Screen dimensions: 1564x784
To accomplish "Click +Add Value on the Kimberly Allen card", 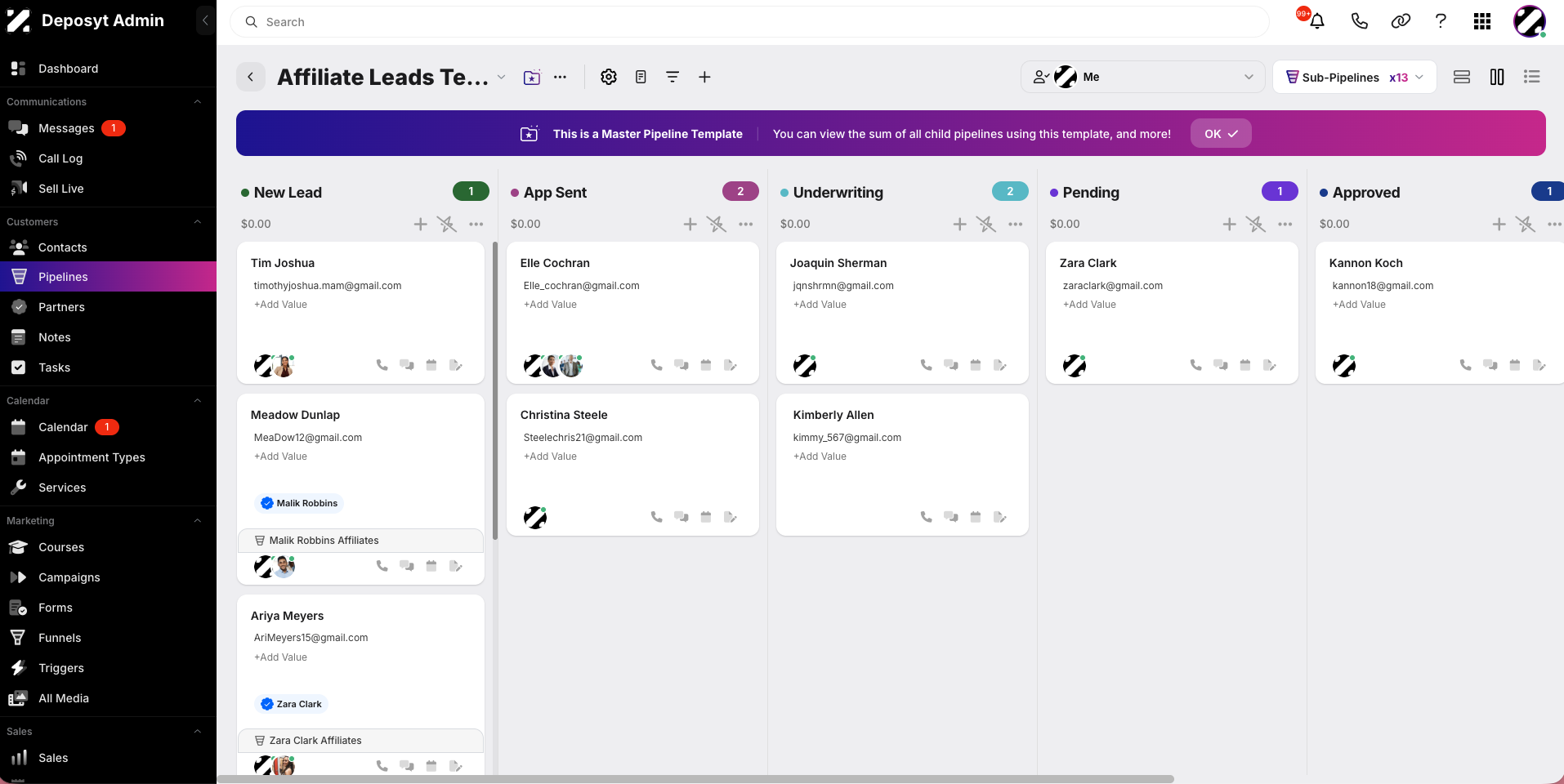I will pos(820,457).
